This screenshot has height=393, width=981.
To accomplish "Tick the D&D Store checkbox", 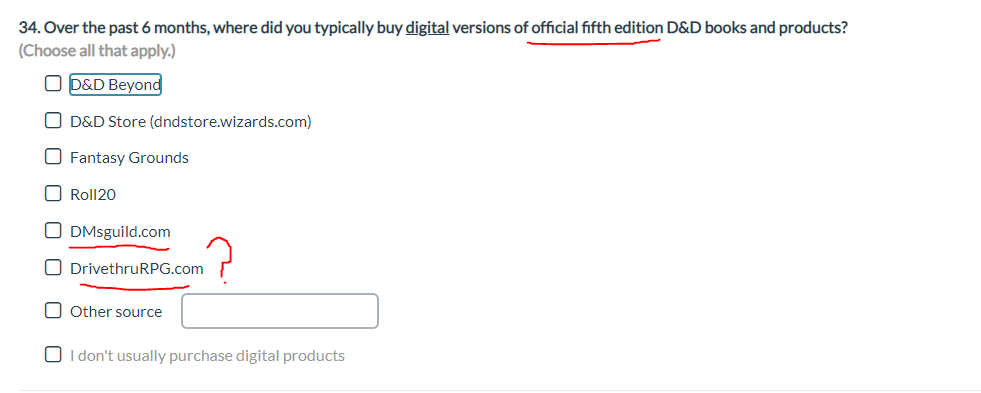I will pos(53,120).
